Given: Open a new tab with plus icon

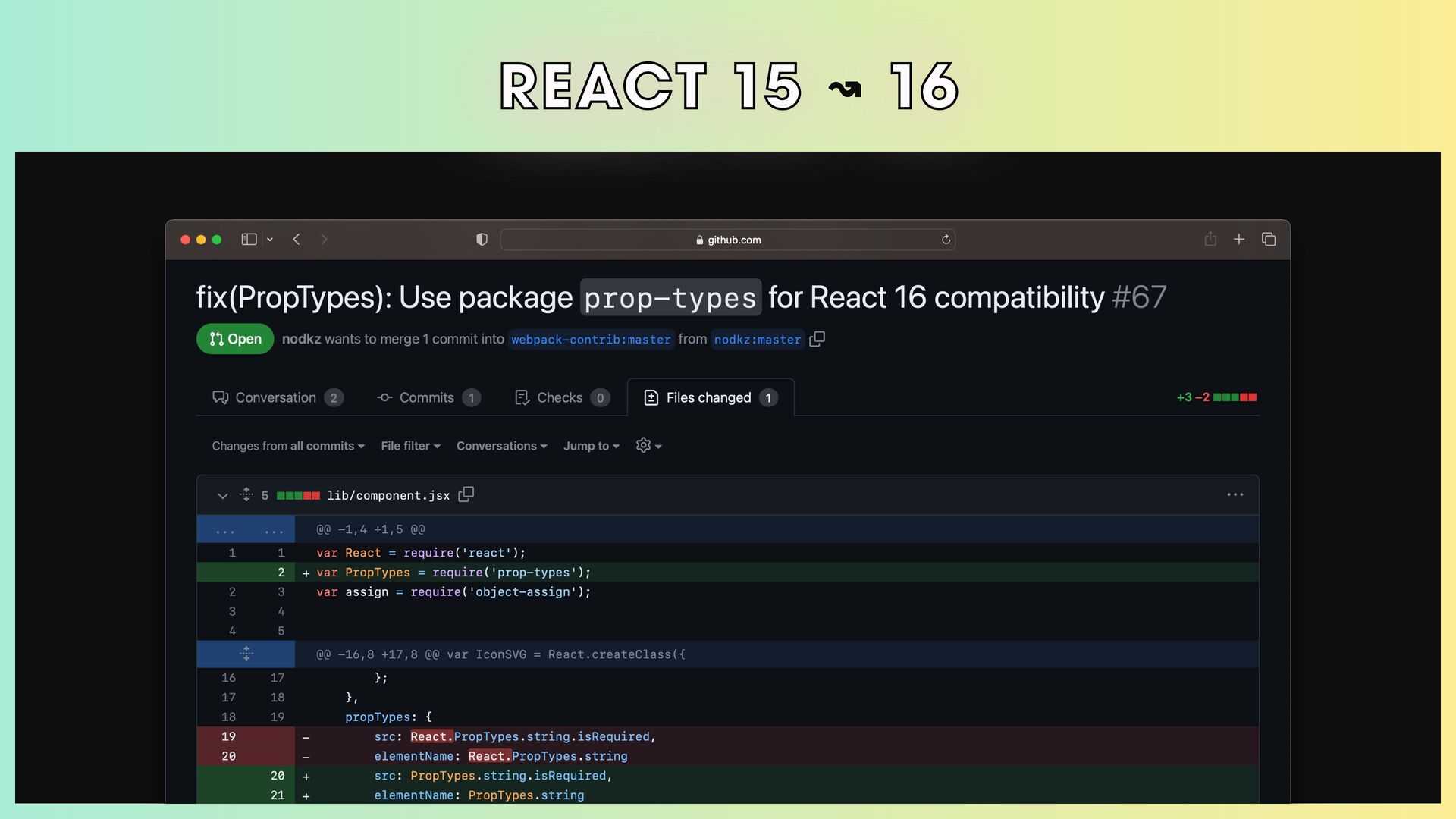Looking at the screenshot, I should pyautogui.click(x=1239, y=240).
